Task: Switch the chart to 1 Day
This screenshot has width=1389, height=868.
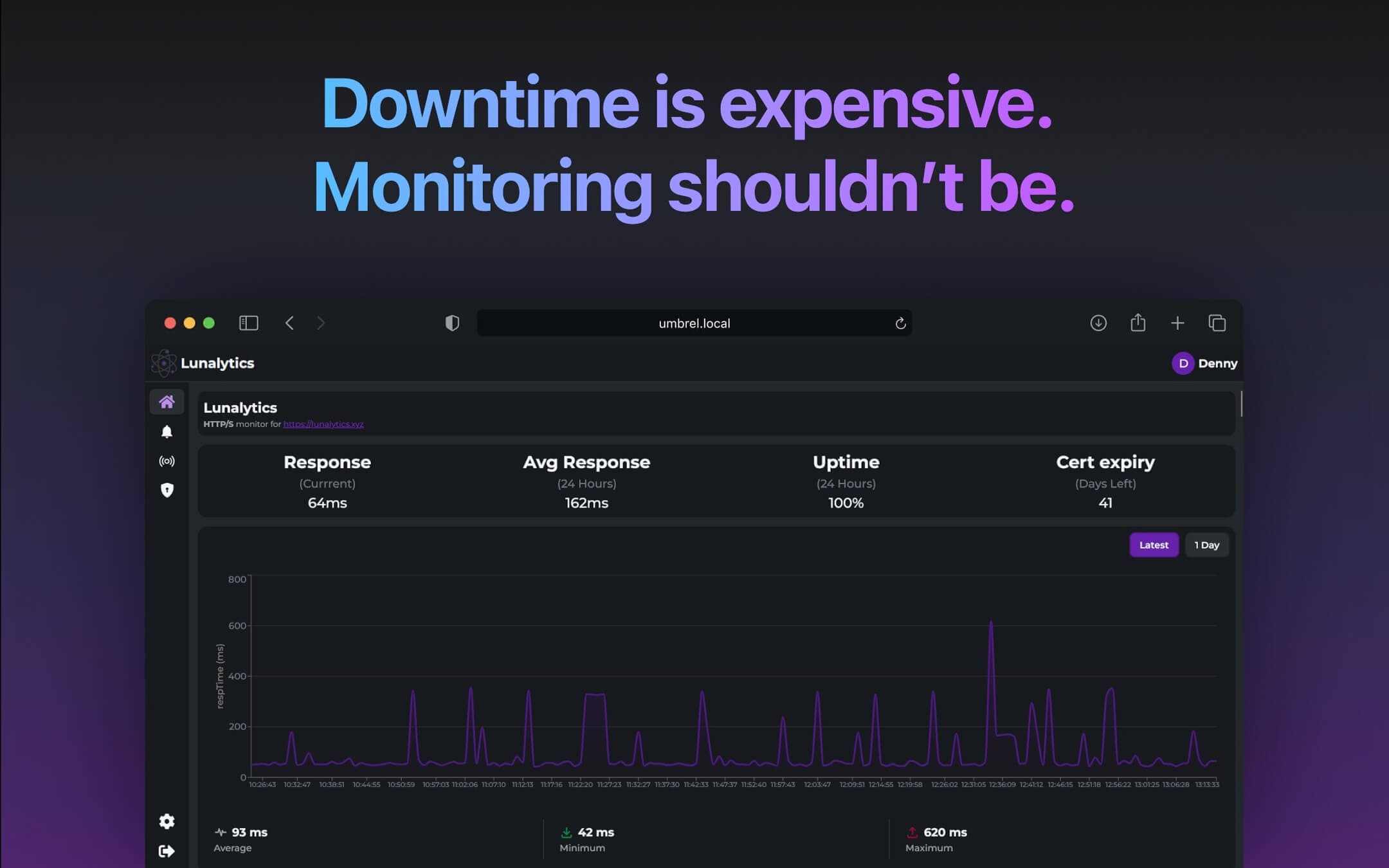Action: point(1206,545)
